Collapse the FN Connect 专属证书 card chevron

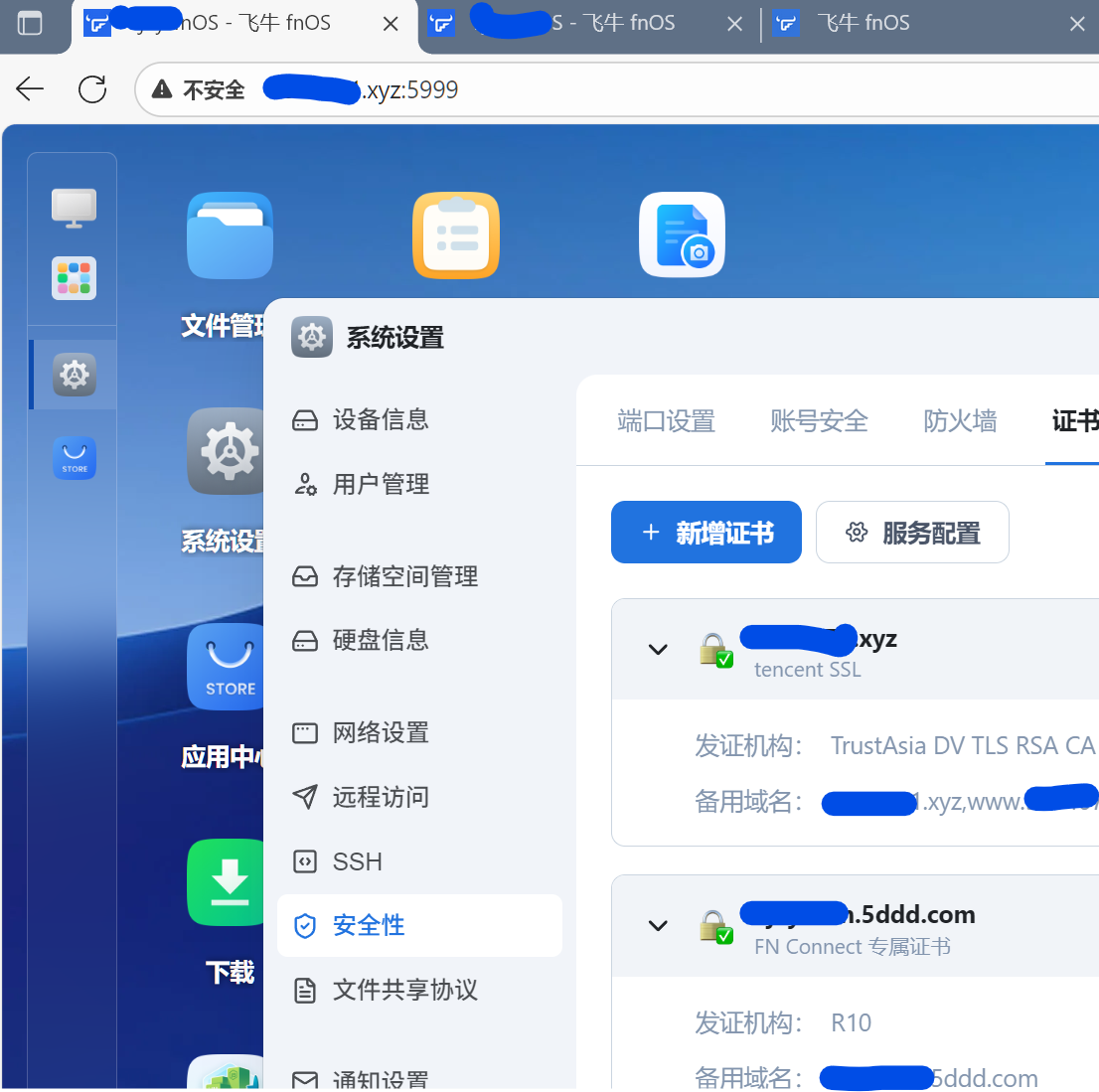click(658, 926)
